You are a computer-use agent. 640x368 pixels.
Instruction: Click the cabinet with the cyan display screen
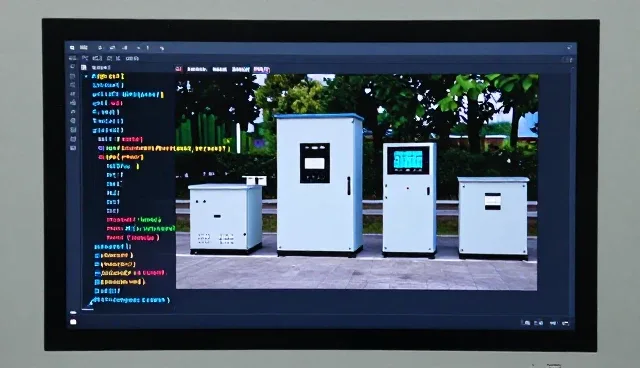[409, 200]
